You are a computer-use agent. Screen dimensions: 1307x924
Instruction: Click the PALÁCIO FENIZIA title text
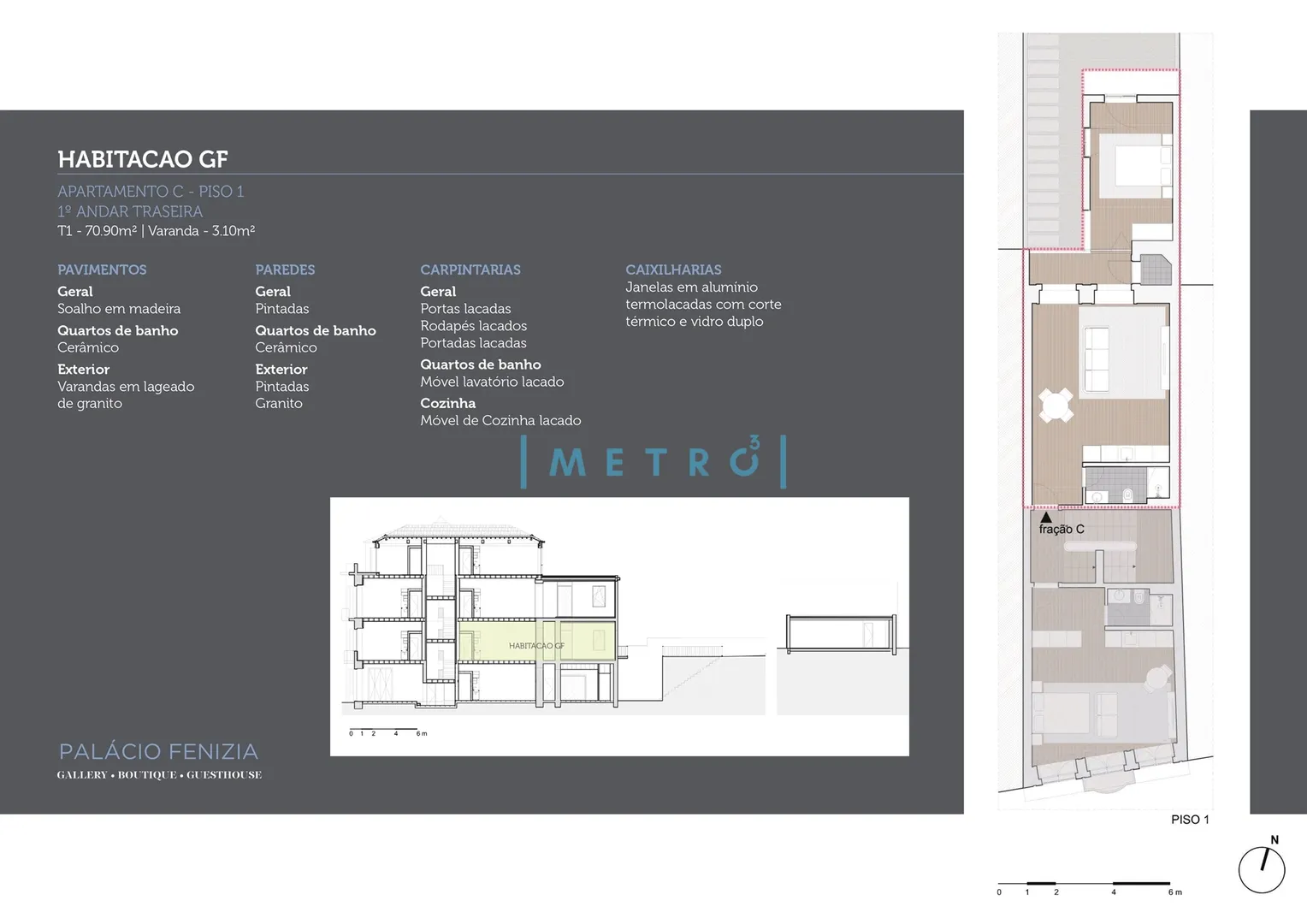tap(158, 752)
